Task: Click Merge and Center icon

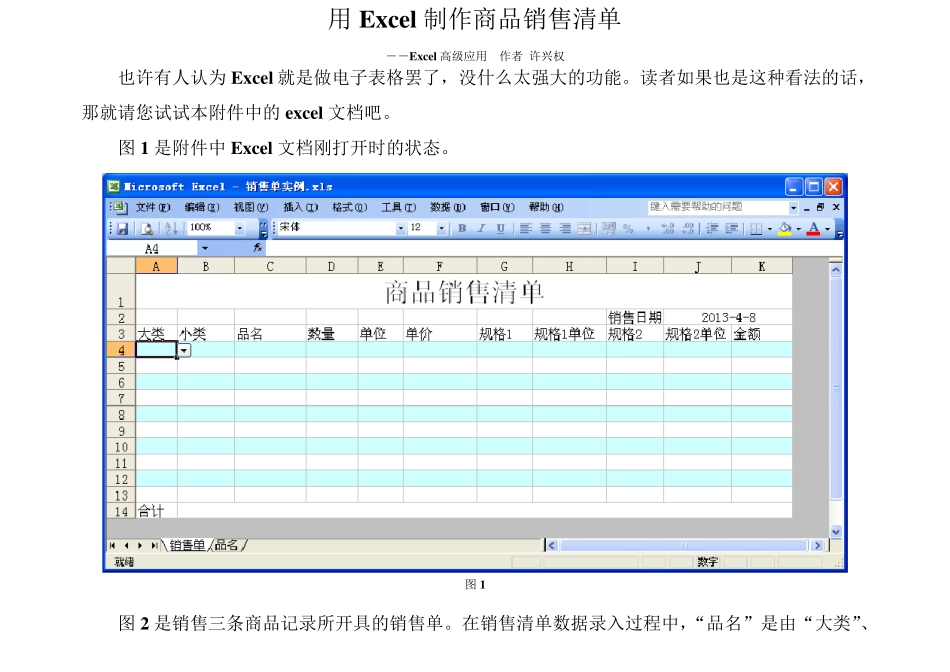Action: click(584, 228)
